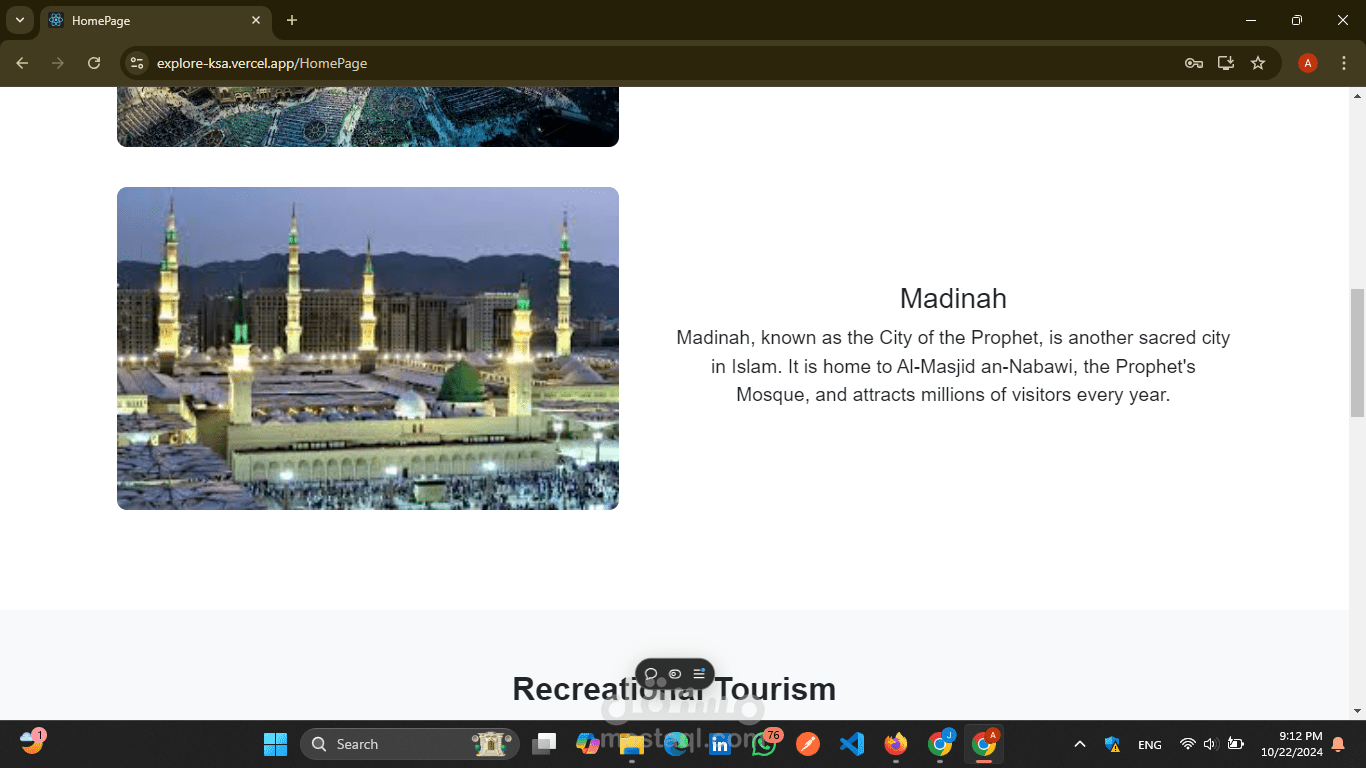This screenshot has width=1366, height=768.
Task: Open the clock showing 9:12 PM
Action: click(1292, 744)
